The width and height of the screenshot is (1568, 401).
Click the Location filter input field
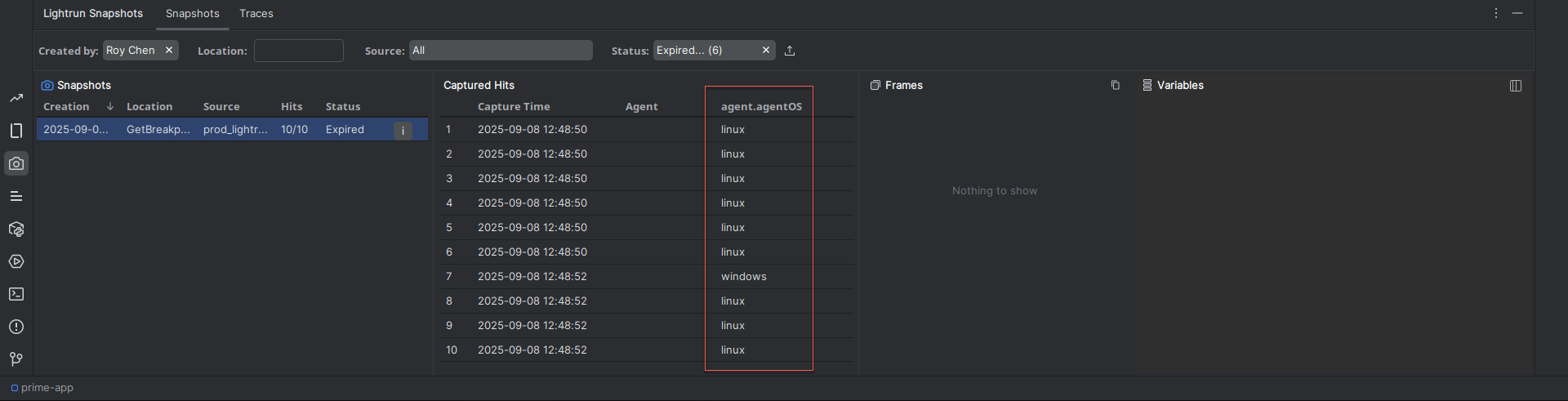[x=299, y=51]
